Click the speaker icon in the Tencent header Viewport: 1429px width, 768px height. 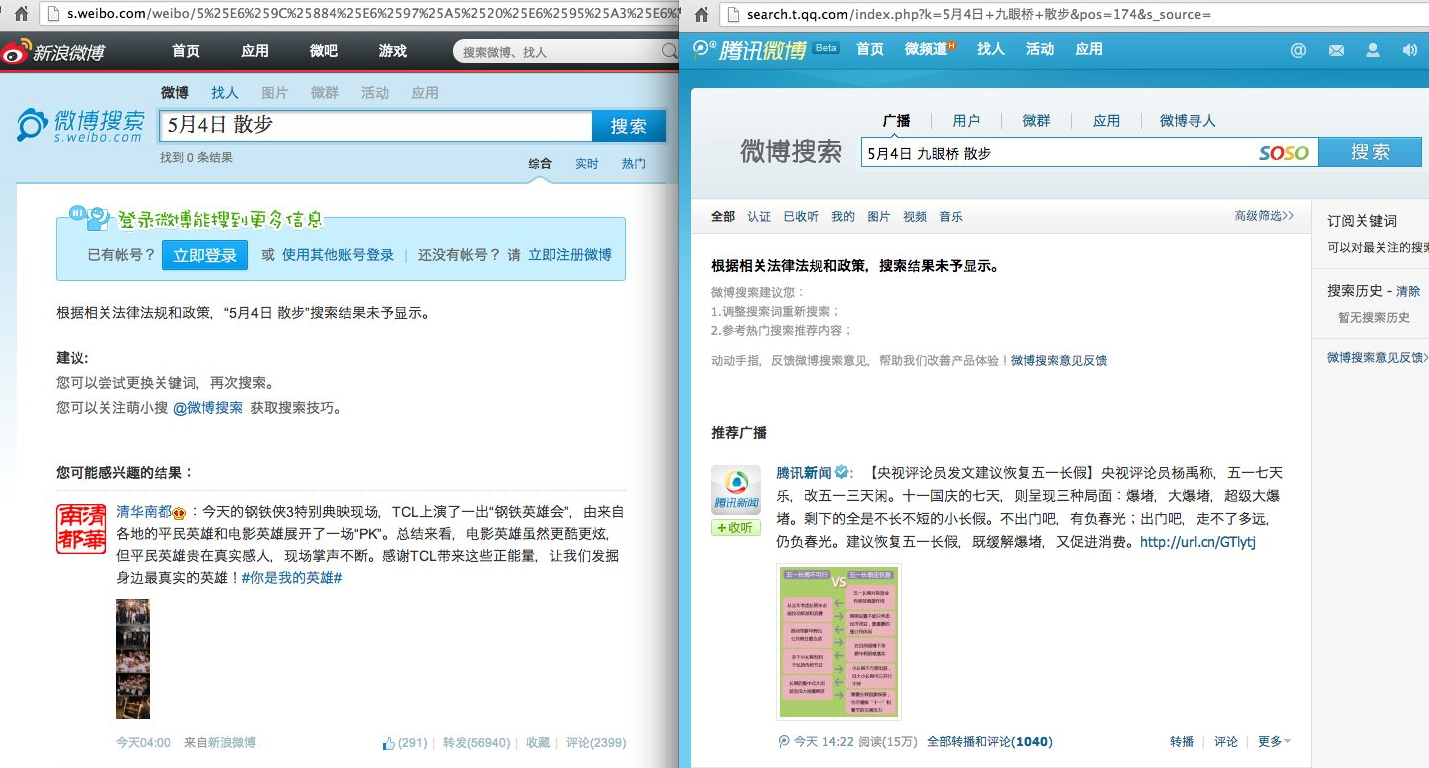point(1410,50)
